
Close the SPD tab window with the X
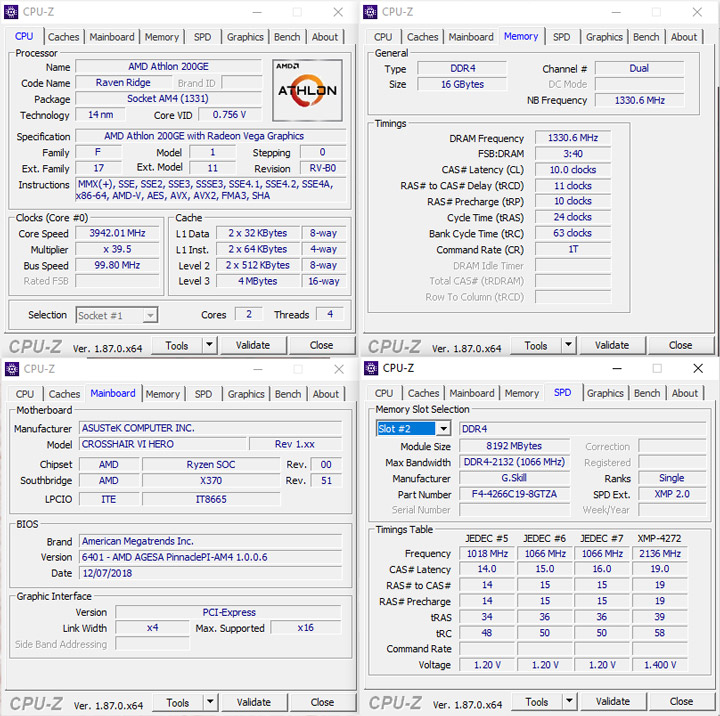[x=698, y=368]
